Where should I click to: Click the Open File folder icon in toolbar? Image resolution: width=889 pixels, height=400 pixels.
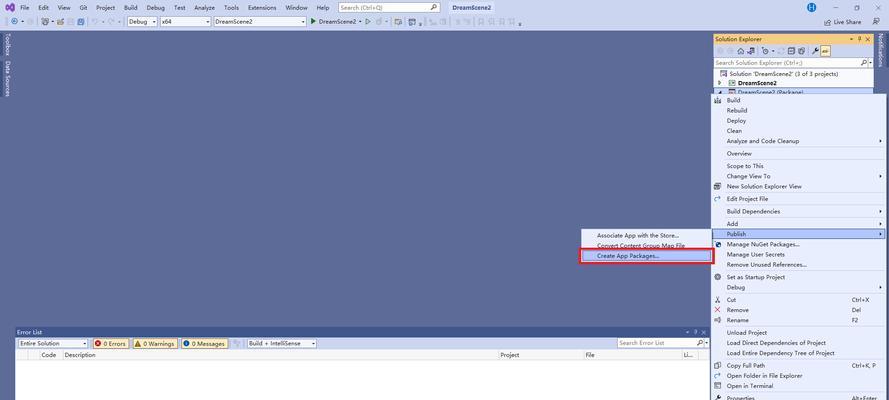(x=60, y=22)
